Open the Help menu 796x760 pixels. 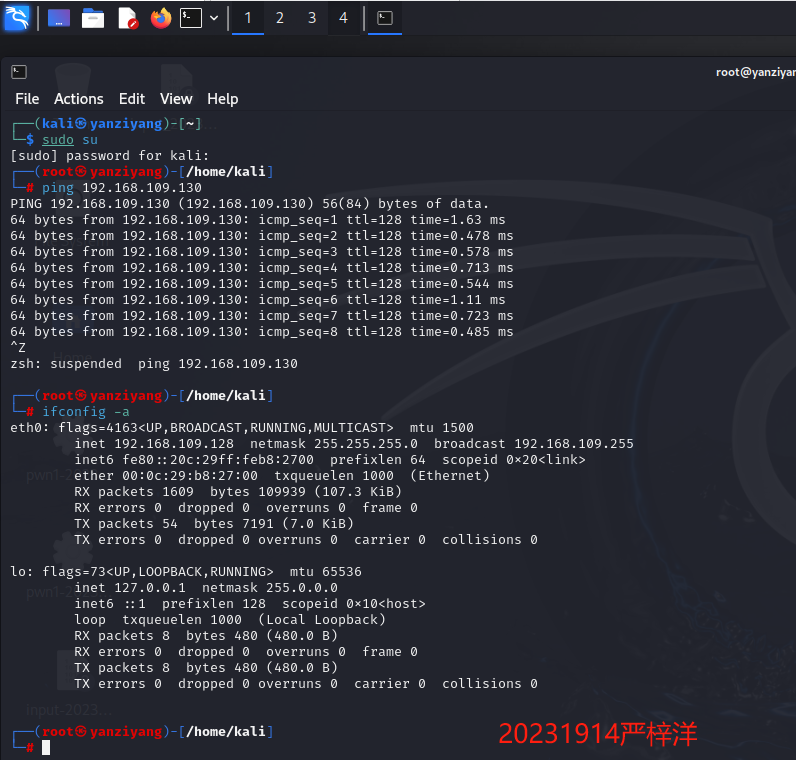tap(222, 99)
